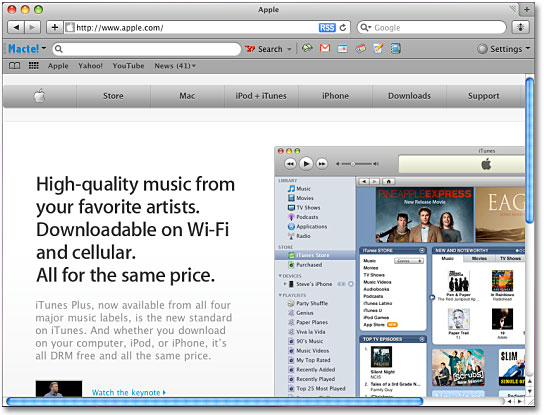Open the notepad with pencil icon
Image resolution: width=544 pixels, height=415 pixels.
coord(378,48)
